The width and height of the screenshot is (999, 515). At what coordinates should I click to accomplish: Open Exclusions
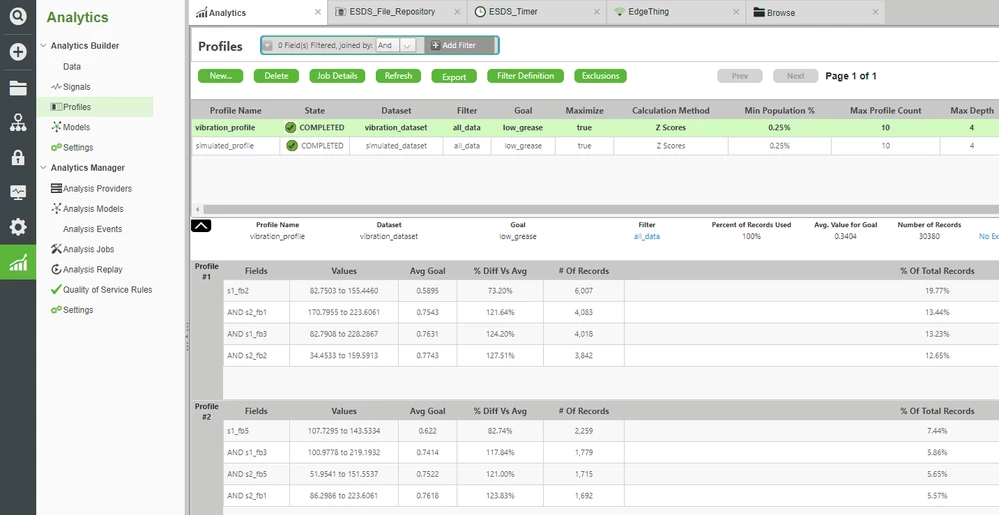pos(600,76)
